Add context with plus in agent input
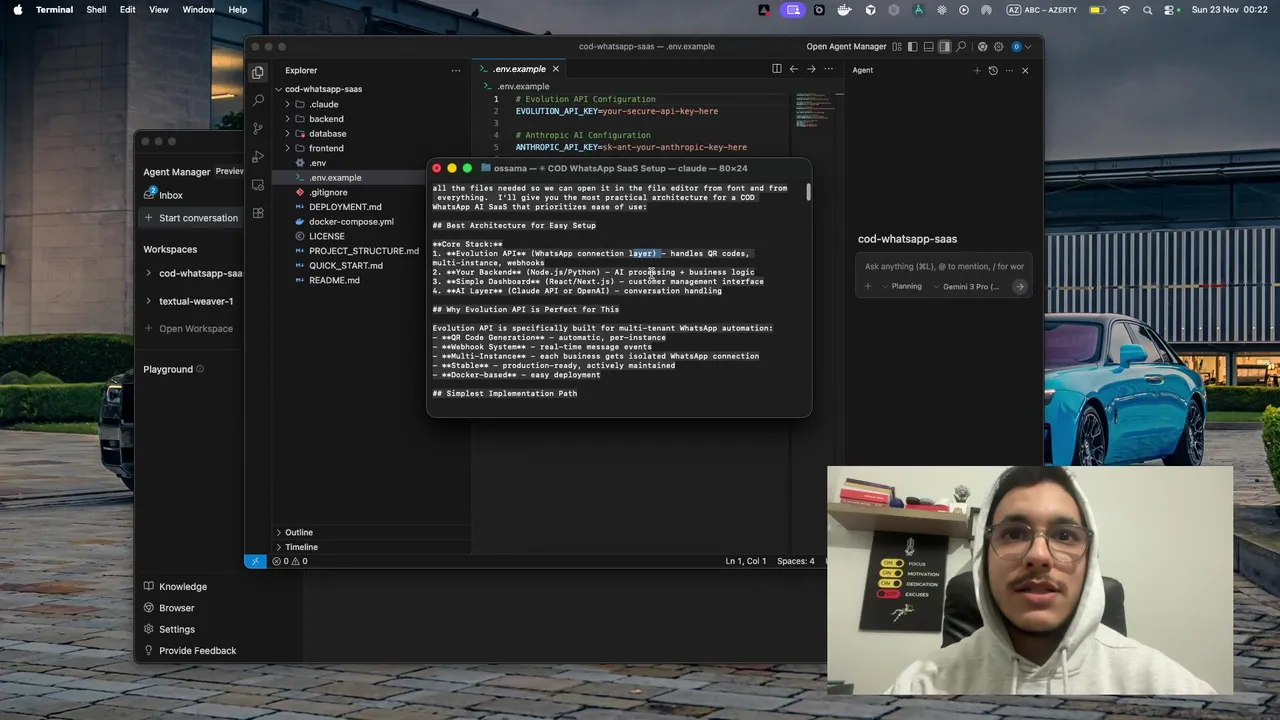 [x=868, y=286]
